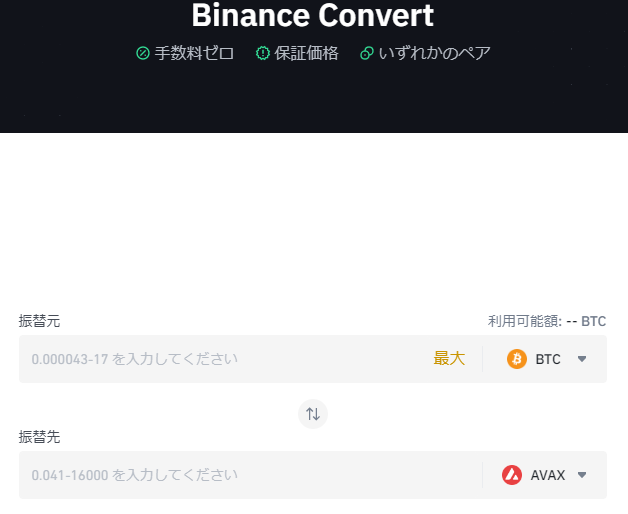Click the 振替先 field label

[39, 437]
